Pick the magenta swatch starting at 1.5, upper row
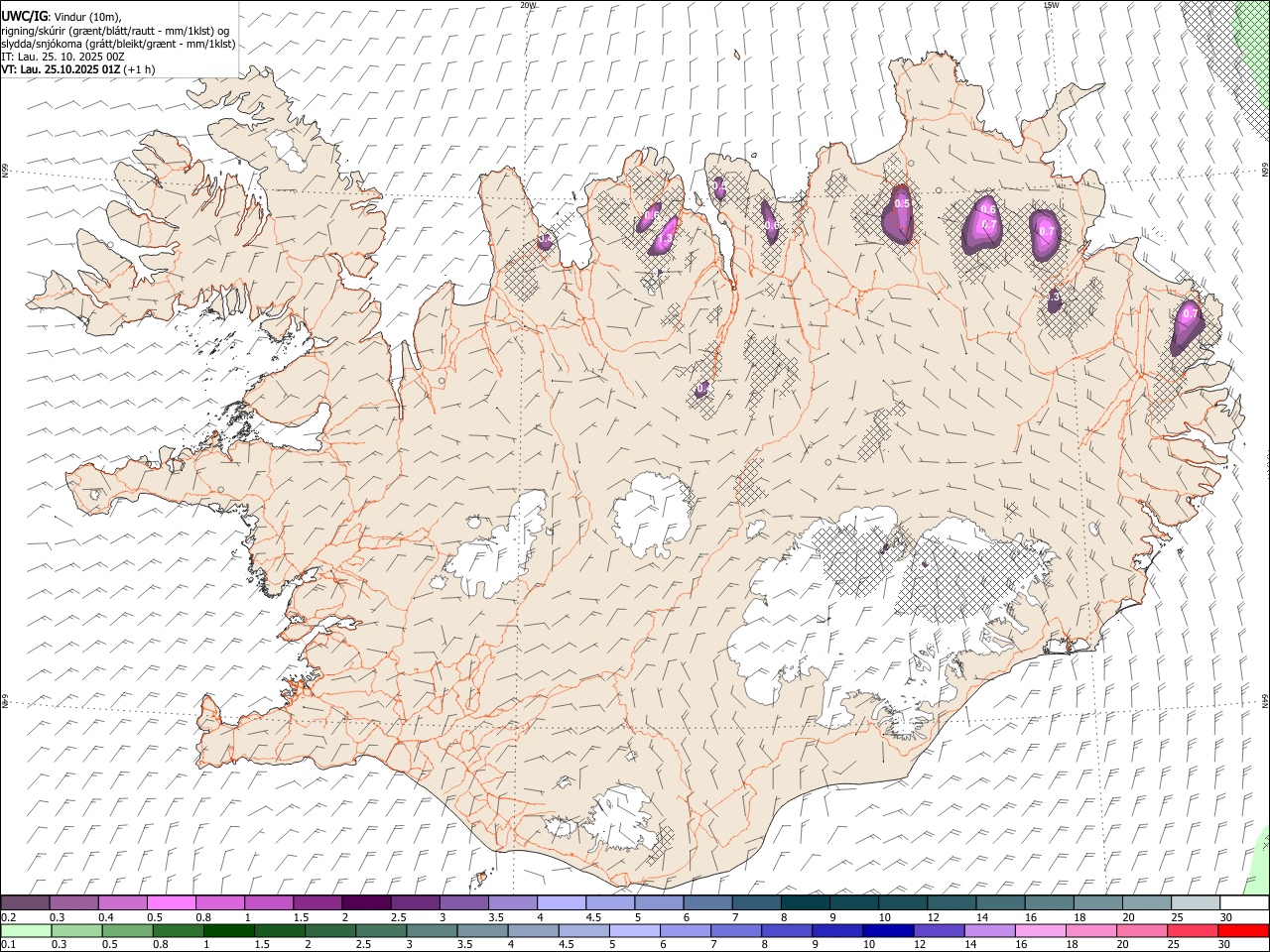1270x952 pixels. tap(317, 903)
